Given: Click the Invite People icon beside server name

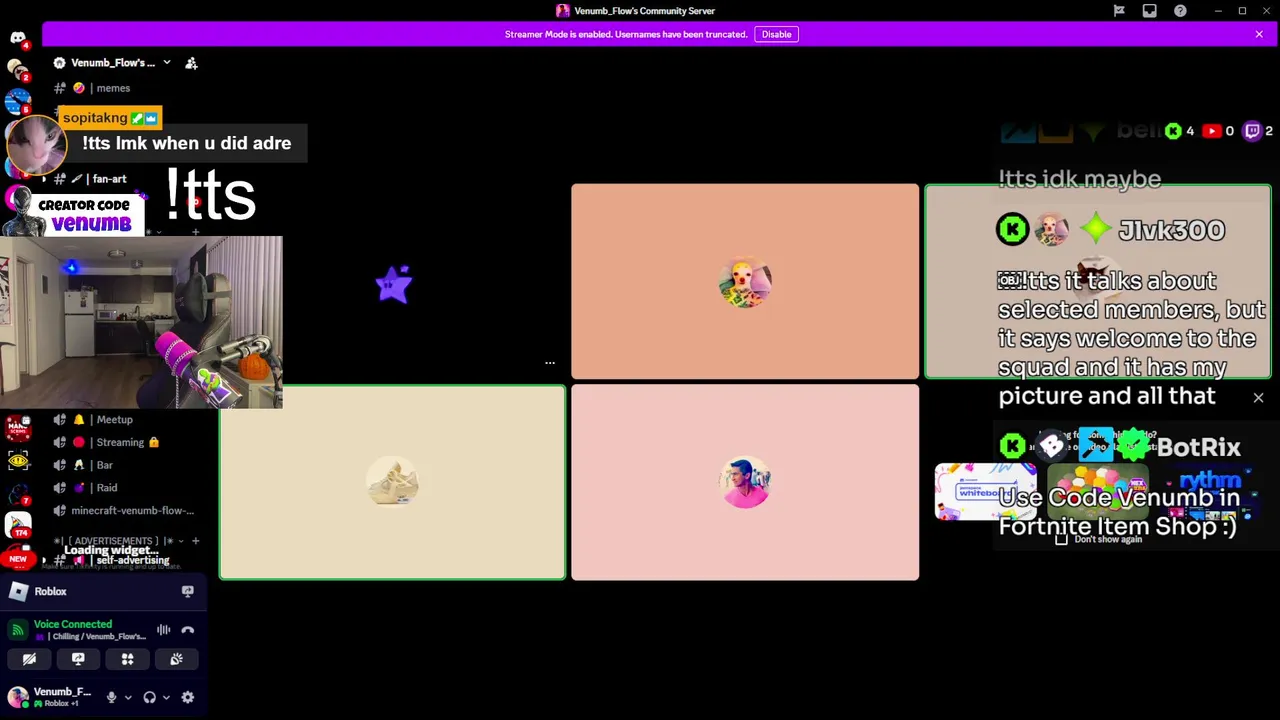Looking at the screenshot, I should click(x=191, y=63).
